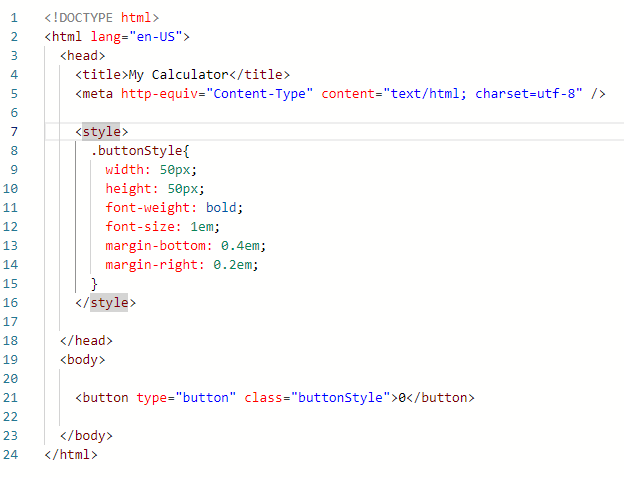The width and height of the screenshot is (624, 478).
Task: Click line number 21 in the gutter
Action: click(x=14, y=397)
